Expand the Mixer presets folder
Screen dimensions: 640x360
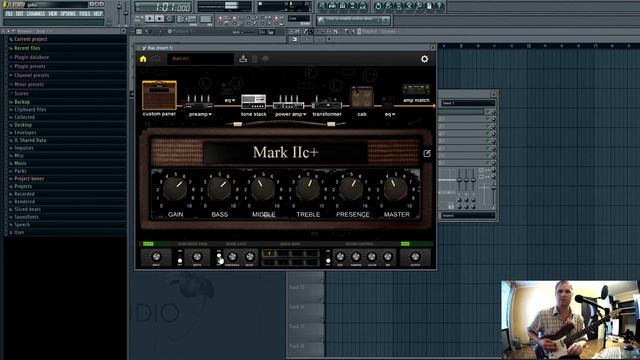click(x=29, y=84)
